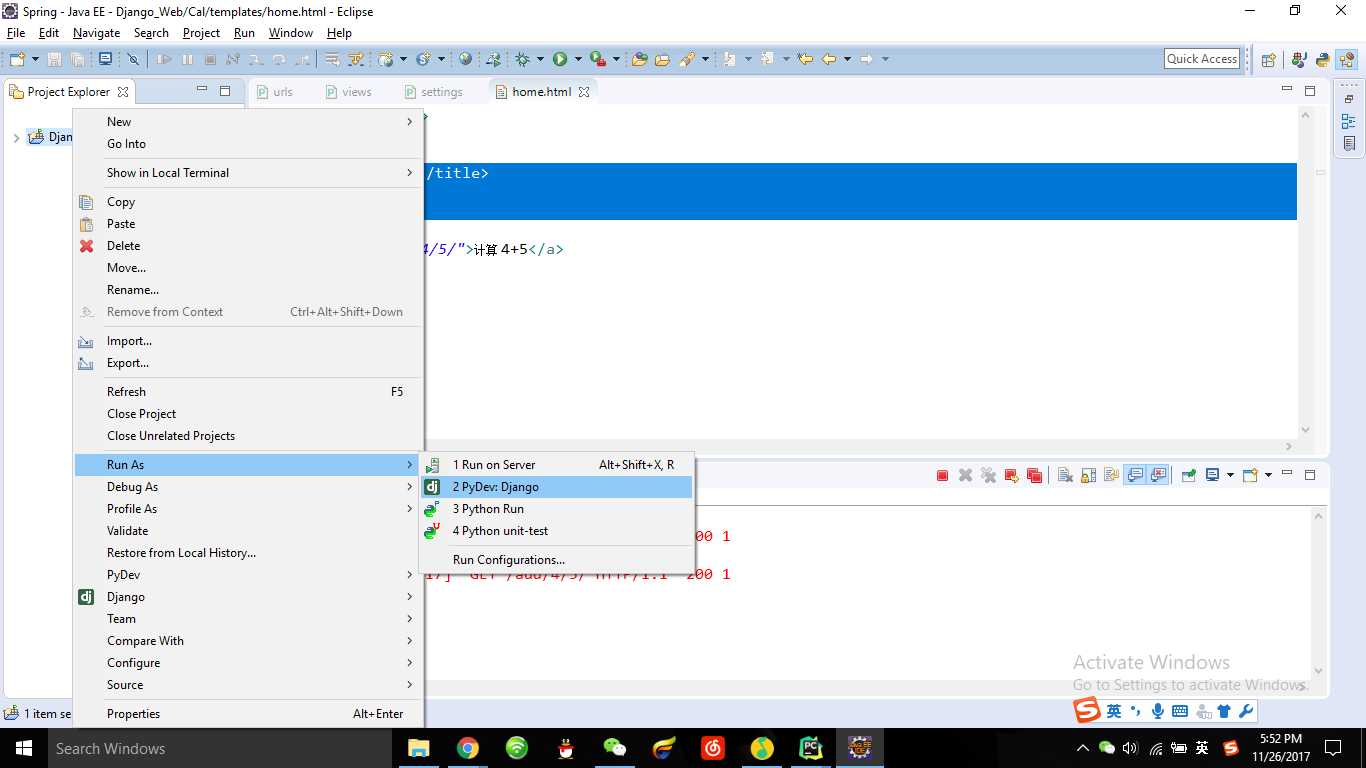Open the Display Selected Console dropdown arrow
This screenshot has width=1366, height=768.
click(x=1230, y=475)
